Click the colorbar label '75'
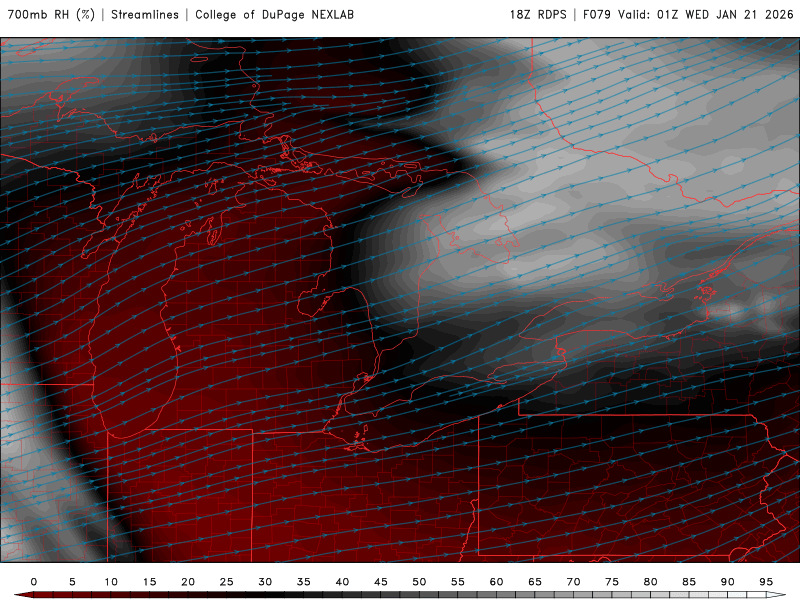 (x=612, y=582)
